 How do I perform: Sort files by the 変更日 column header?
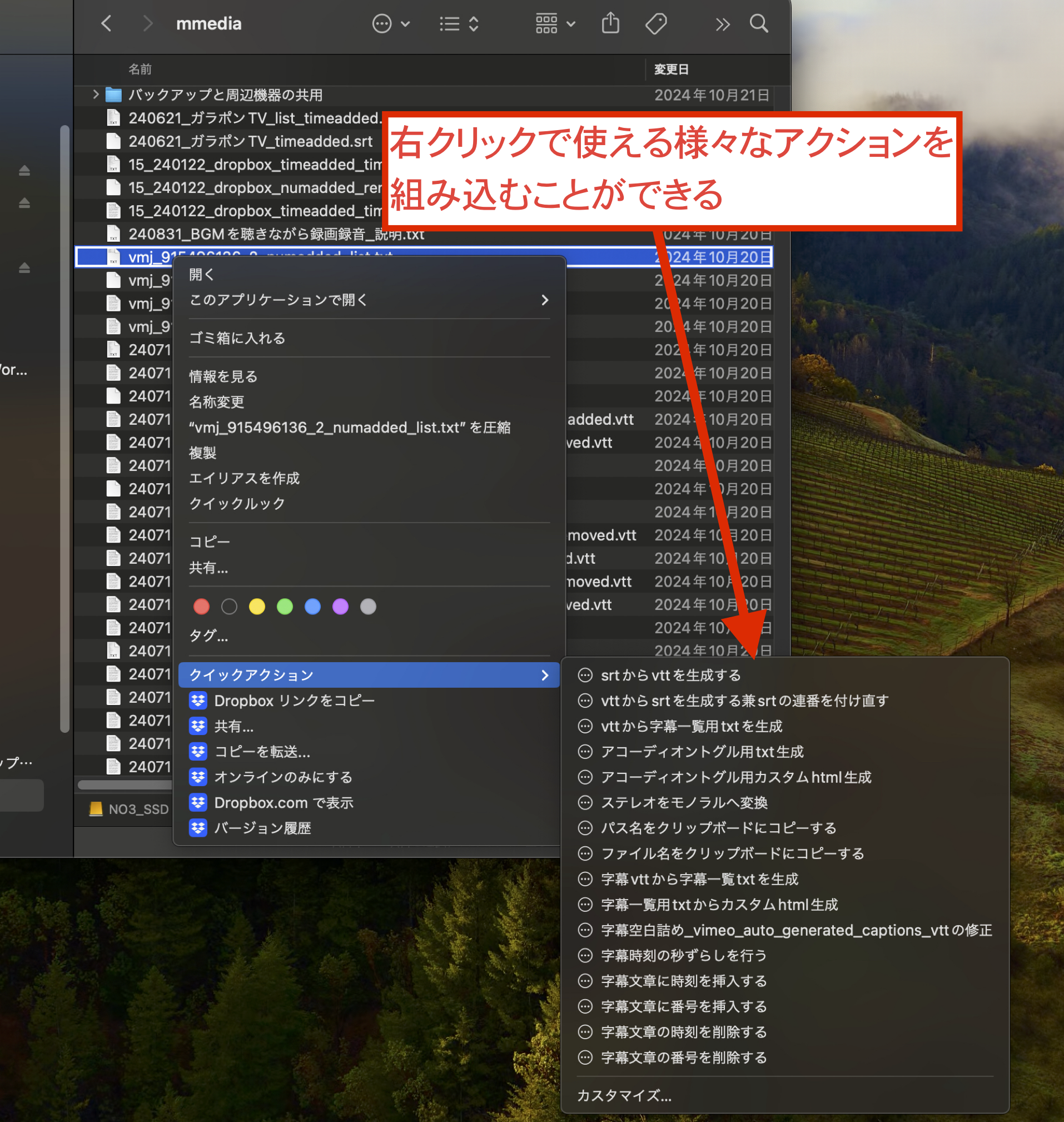tap(671, 69)
